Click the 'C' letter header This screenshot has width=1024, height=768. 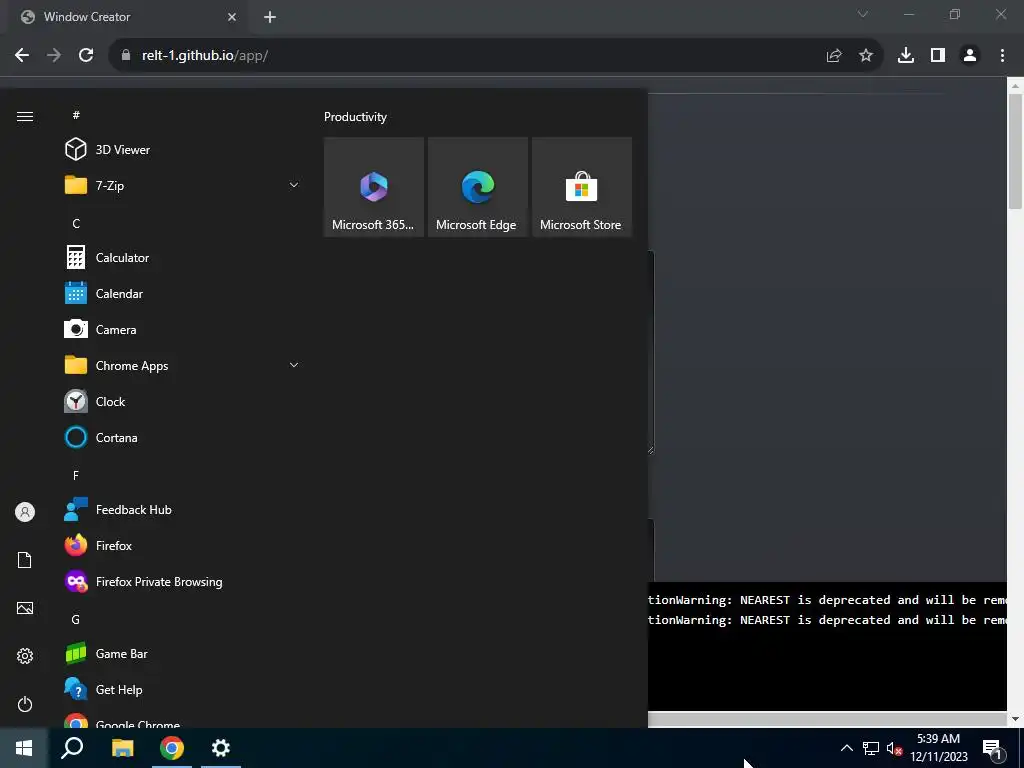[76, 223]
